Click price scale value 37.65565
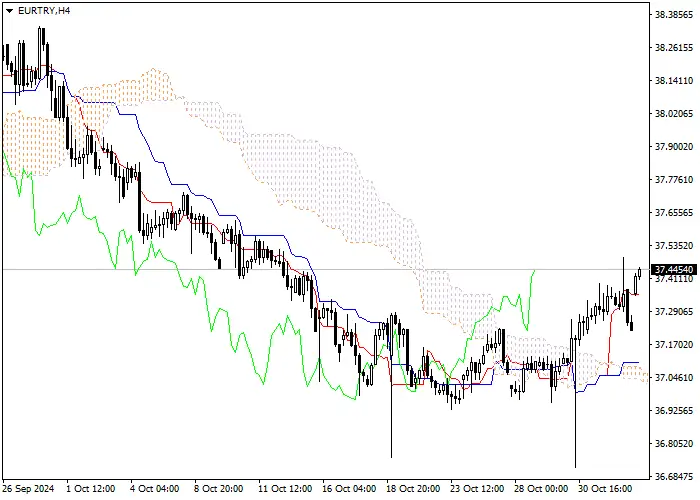Screen dimensions: 700x500 (674, 212)
